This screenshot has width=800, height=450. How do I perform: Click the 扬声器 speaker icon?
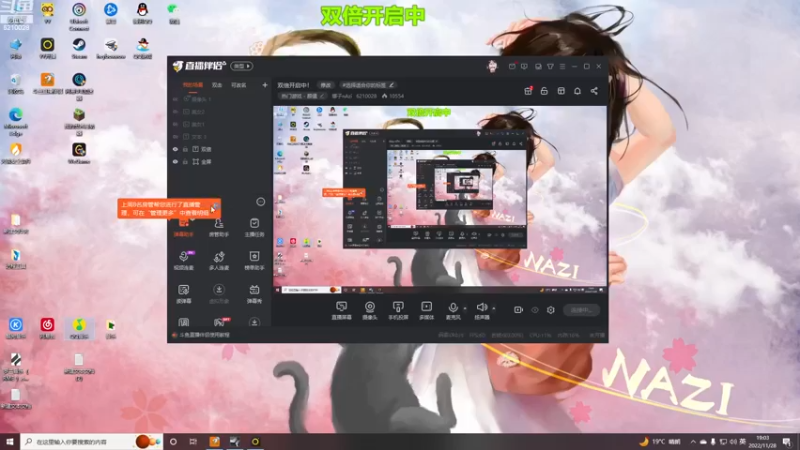click(482, 307)
